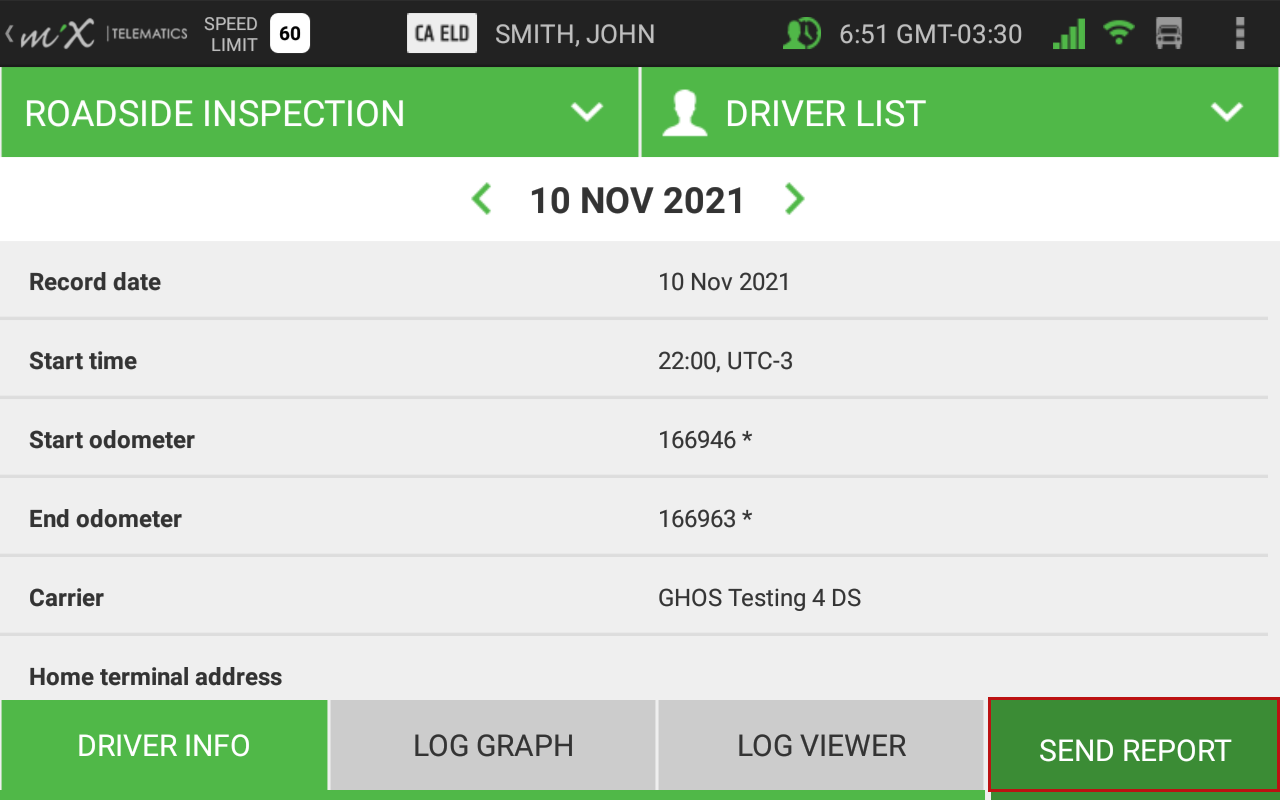Image resolution: width=1280 pixels, height=800 pixels.
Task: Go to the previous day arrow
Action: pos(481,199)
